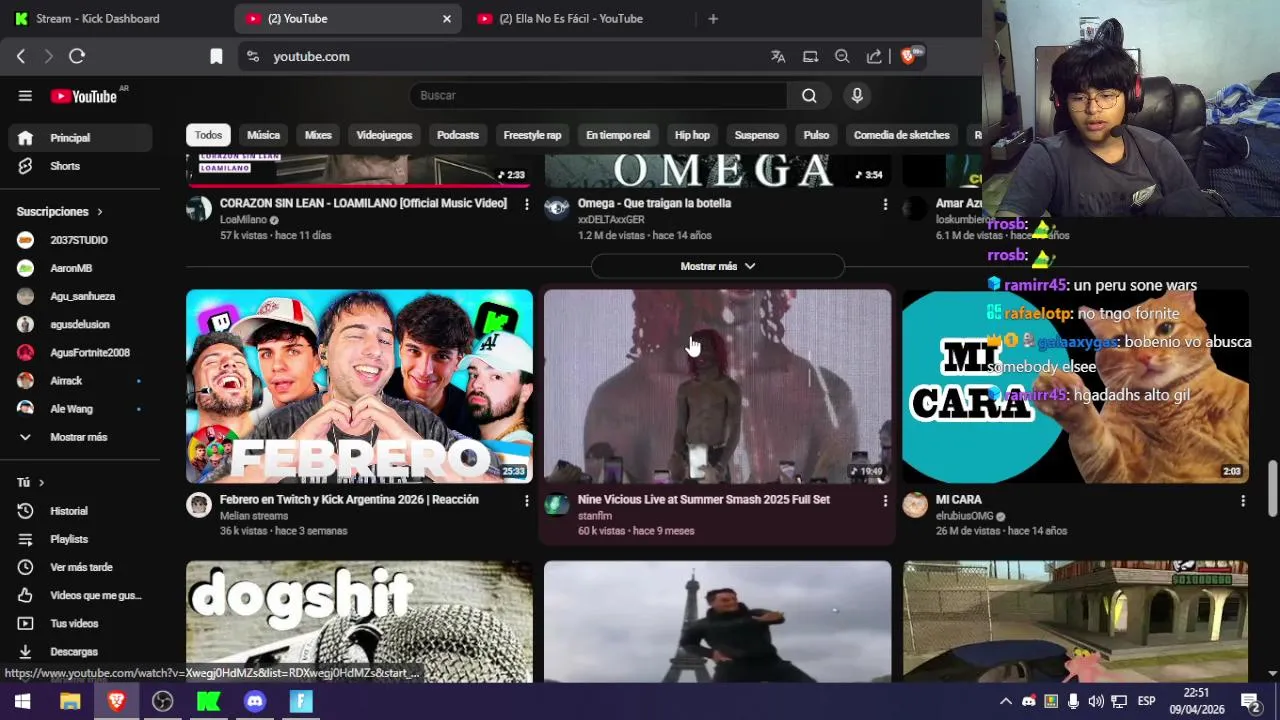Bookmark this page icon in address bar
The width and height of the screenshot is (1280, 720).
[x=216, y=57]
